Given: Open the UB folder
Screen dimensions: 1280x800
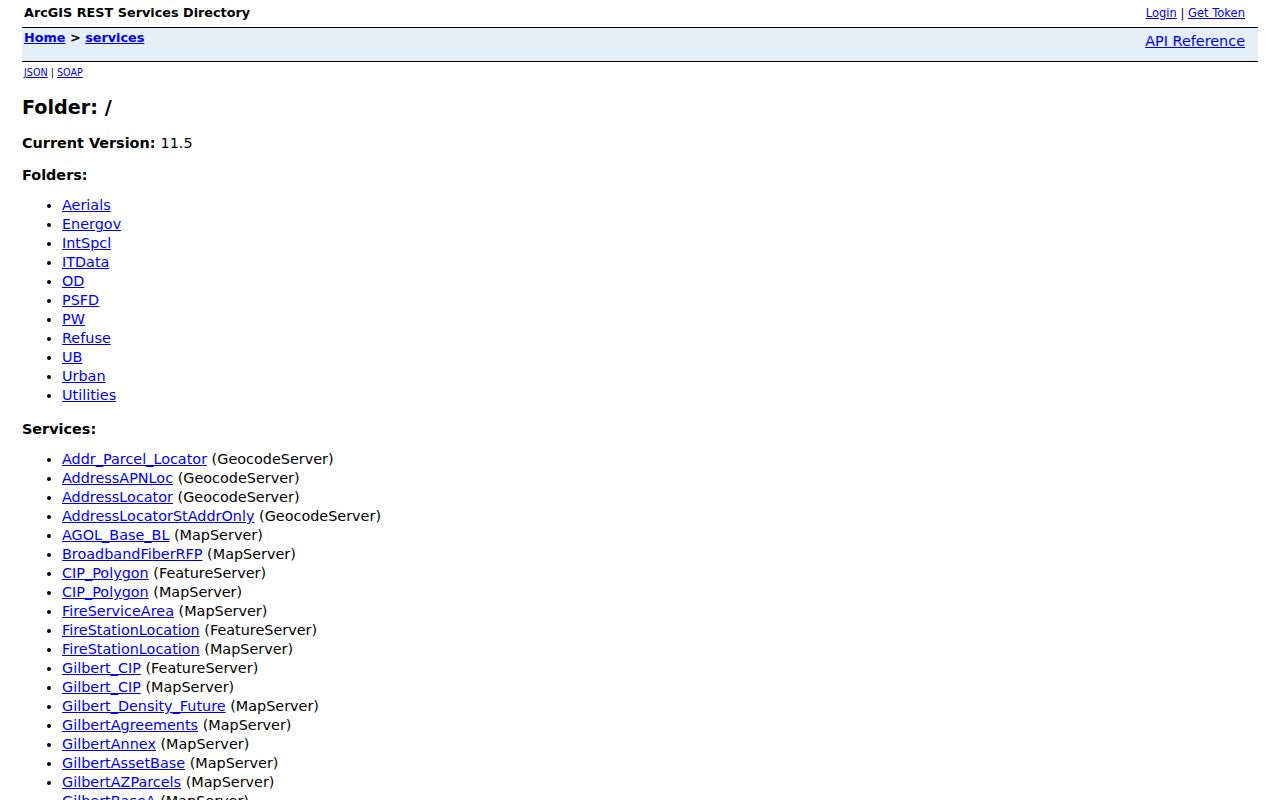Looking at the screenshot, I should [72, 357].
